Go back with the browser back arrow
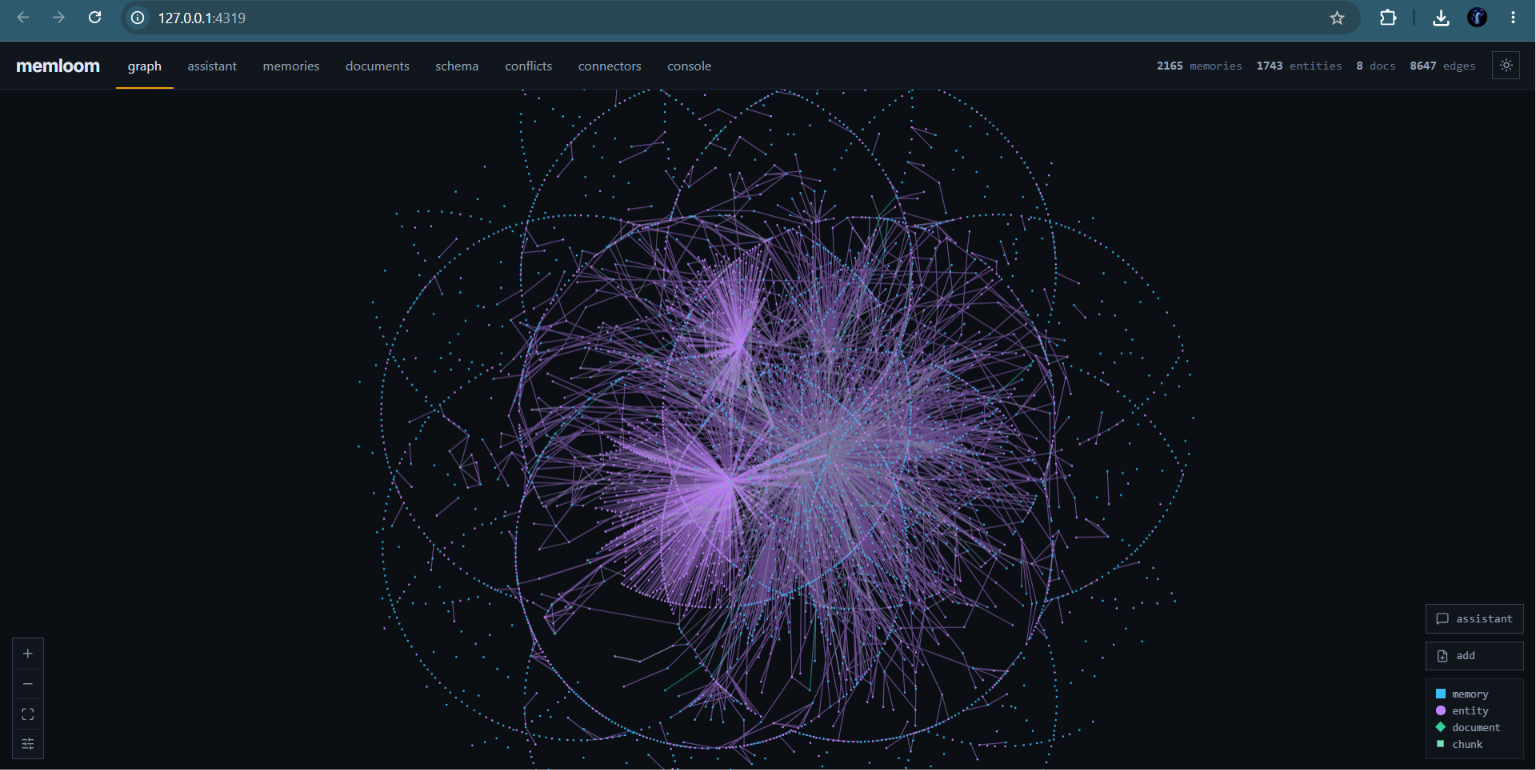The width and height of the screenshot is (1536, 770). point(23,17)
